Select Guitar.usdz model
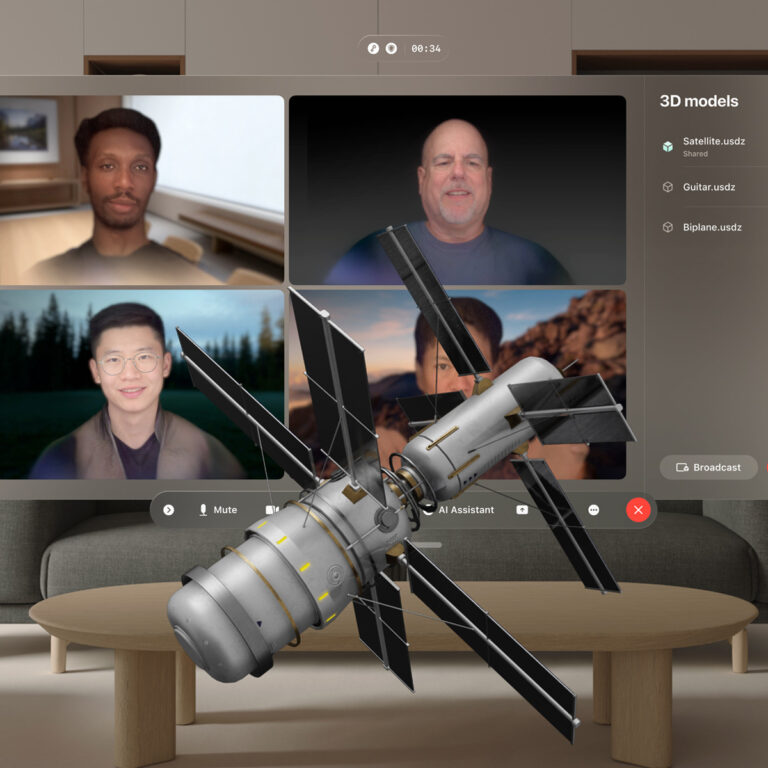768x768 pixels. coord(708,187)
